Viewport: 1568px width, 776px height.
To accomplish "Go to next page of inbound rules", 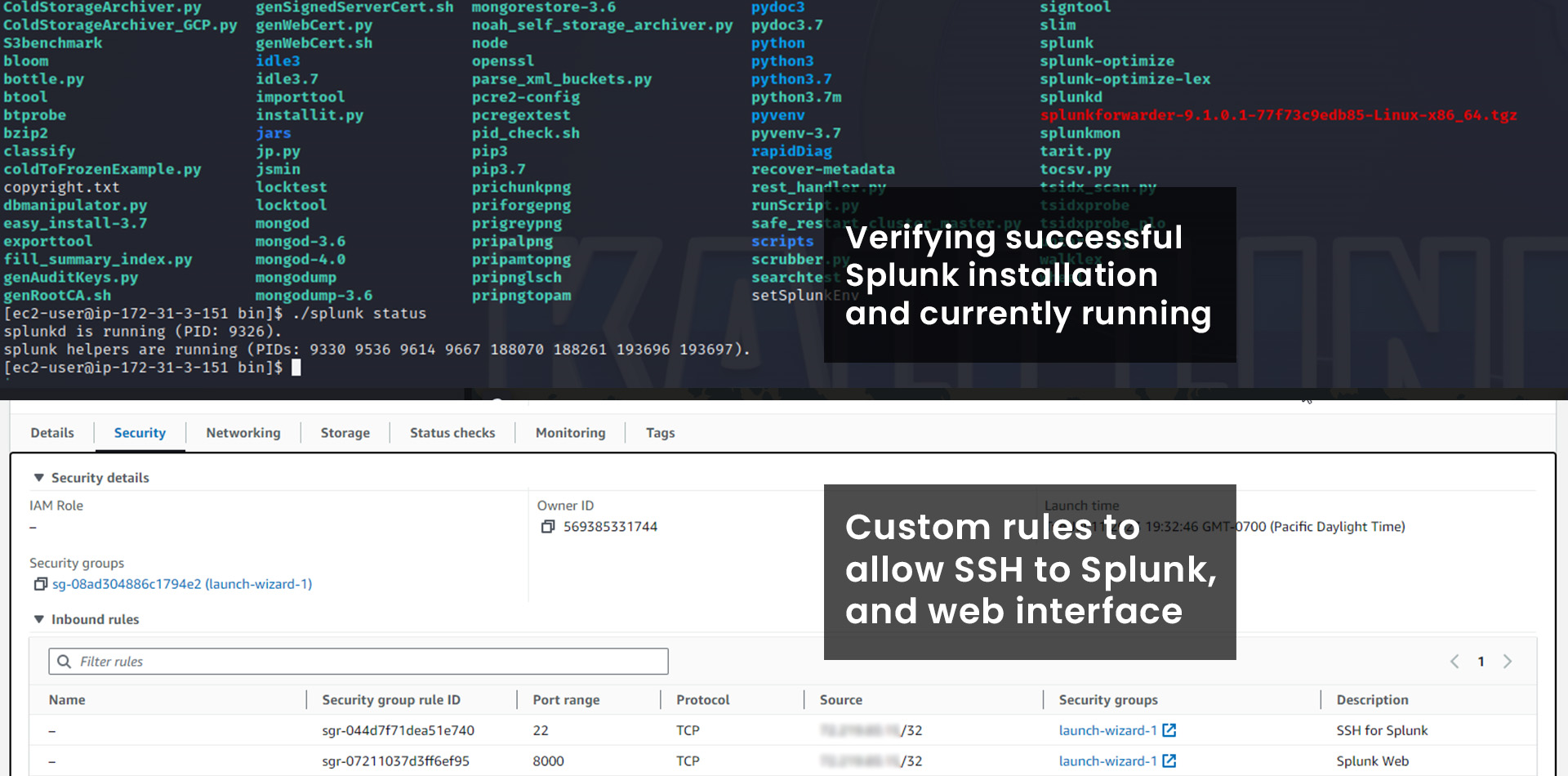I will 1508,662.
